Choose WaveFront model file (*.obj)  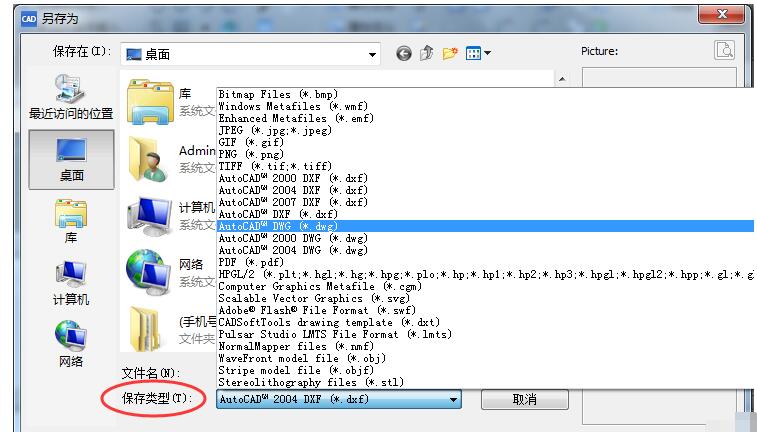pos(485,358)
